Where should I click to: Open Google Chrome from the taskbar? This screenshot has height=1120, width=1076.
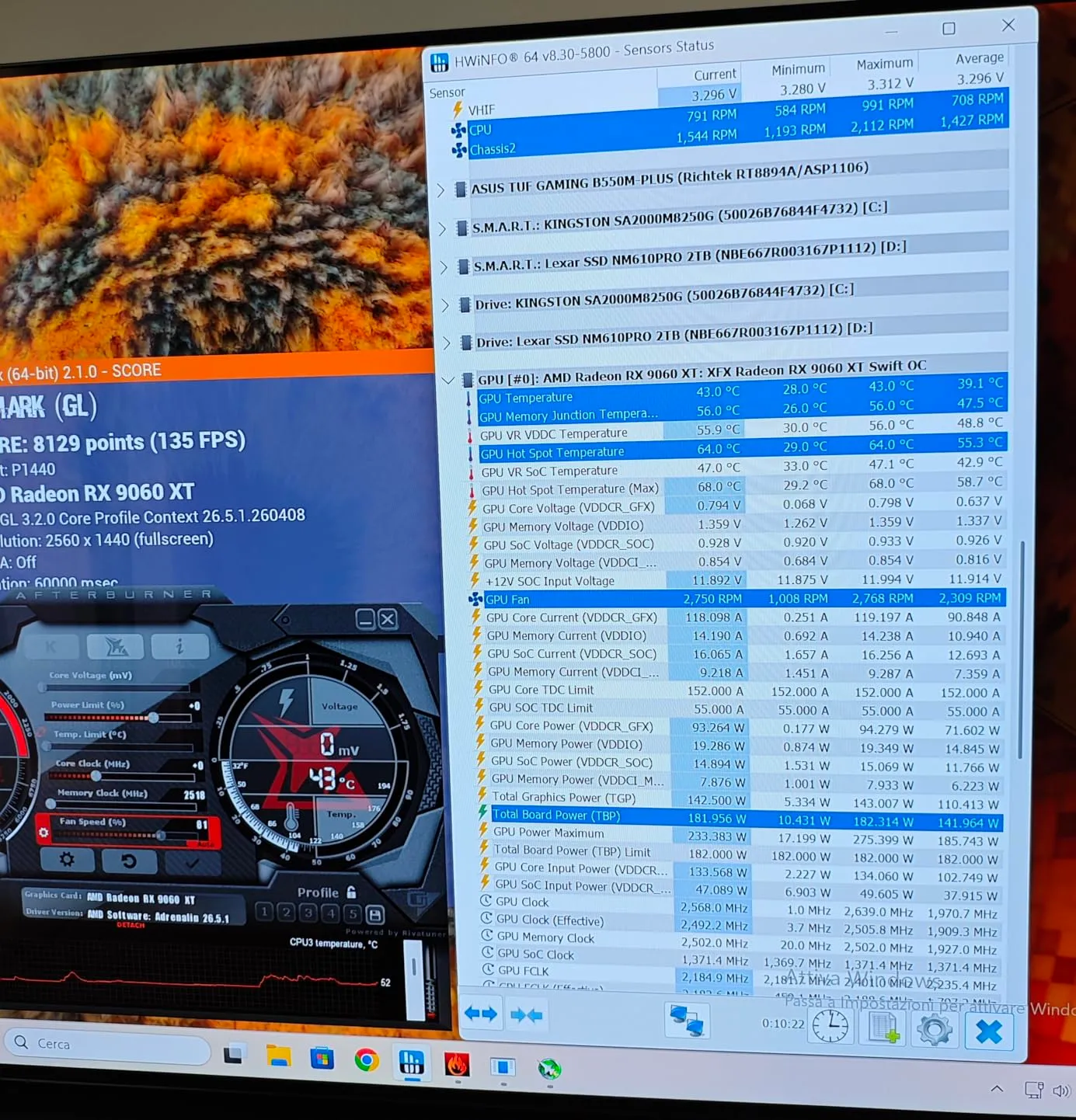[367, 1059]
